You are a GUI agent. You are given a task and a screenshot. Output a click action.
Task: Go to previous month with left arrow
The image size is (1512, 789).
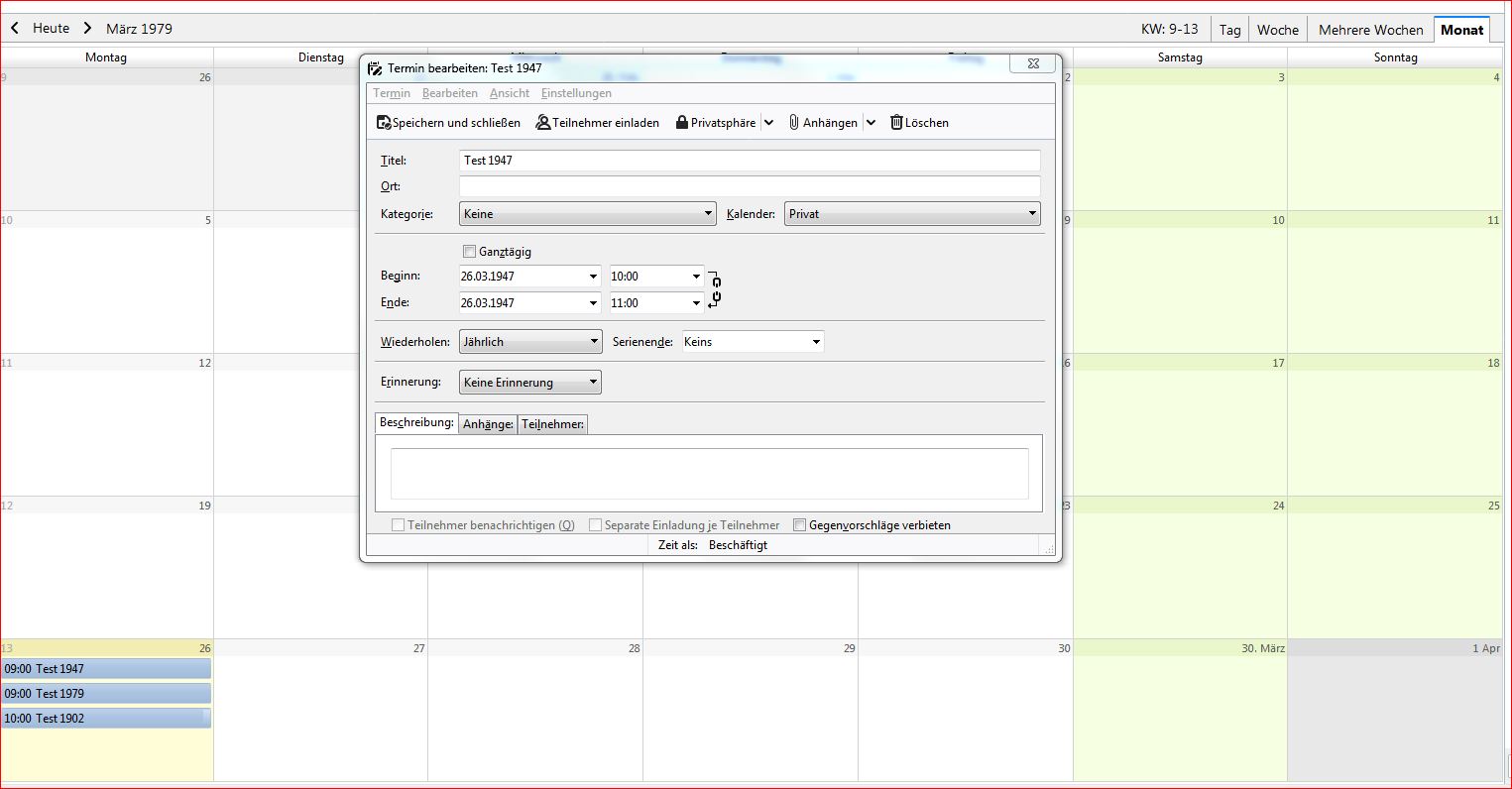(15, 29)
